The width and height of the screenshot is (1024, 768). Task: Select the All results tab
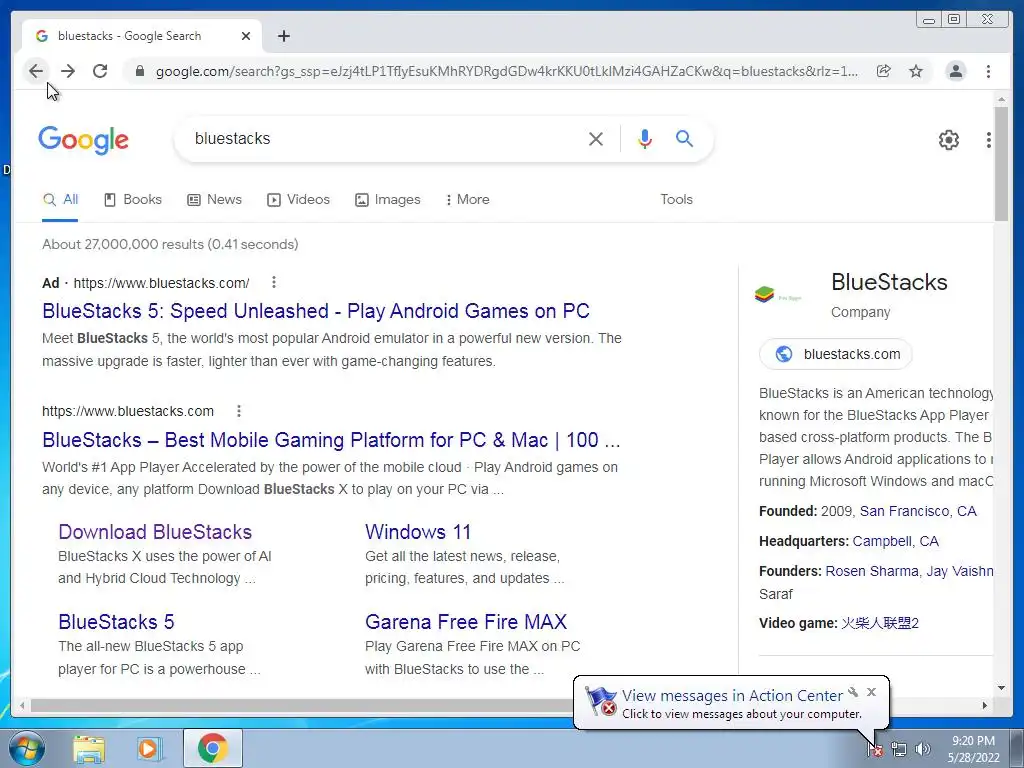[x=60, y=200]
